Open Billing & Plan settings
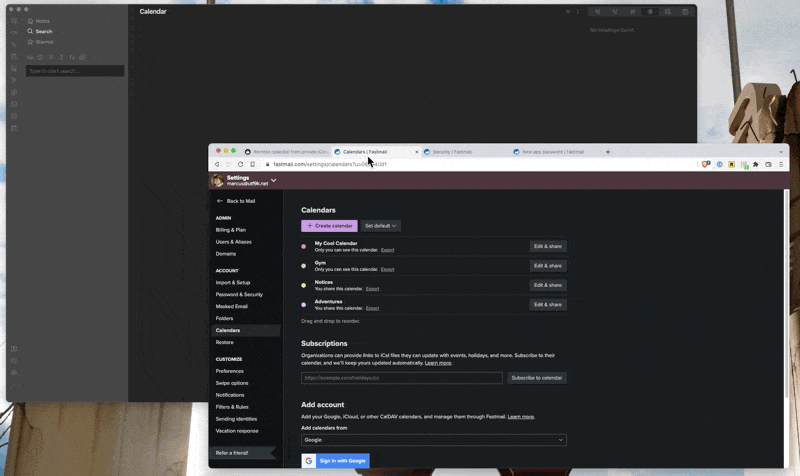The image size is (800, 476). point(231,230)
